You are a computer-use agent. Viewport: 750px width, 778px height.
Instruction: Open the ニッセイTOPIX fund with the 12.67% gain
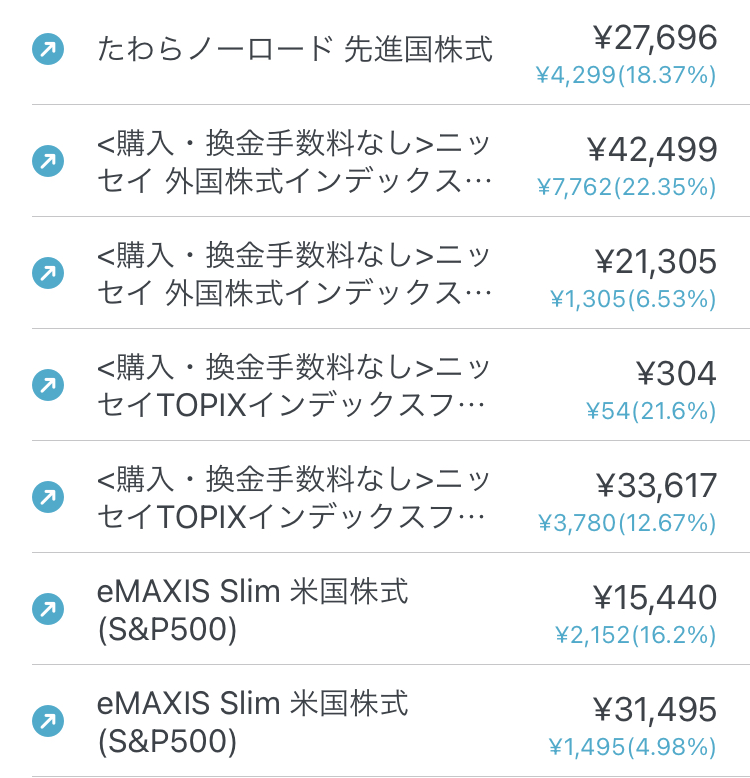293,498
